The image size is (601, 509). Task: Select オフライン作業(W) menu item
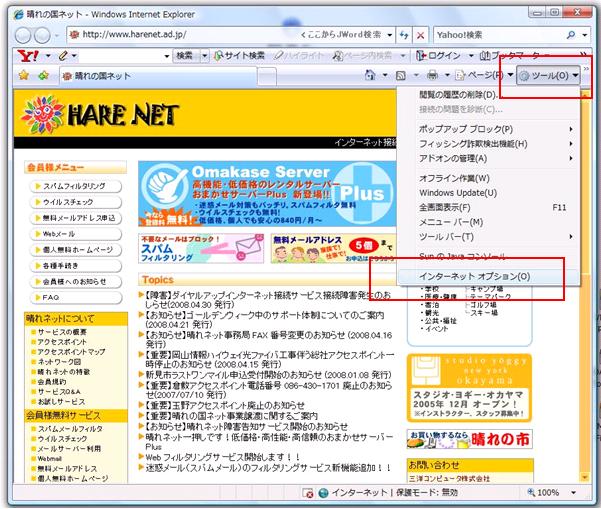[x=488, y=178]
